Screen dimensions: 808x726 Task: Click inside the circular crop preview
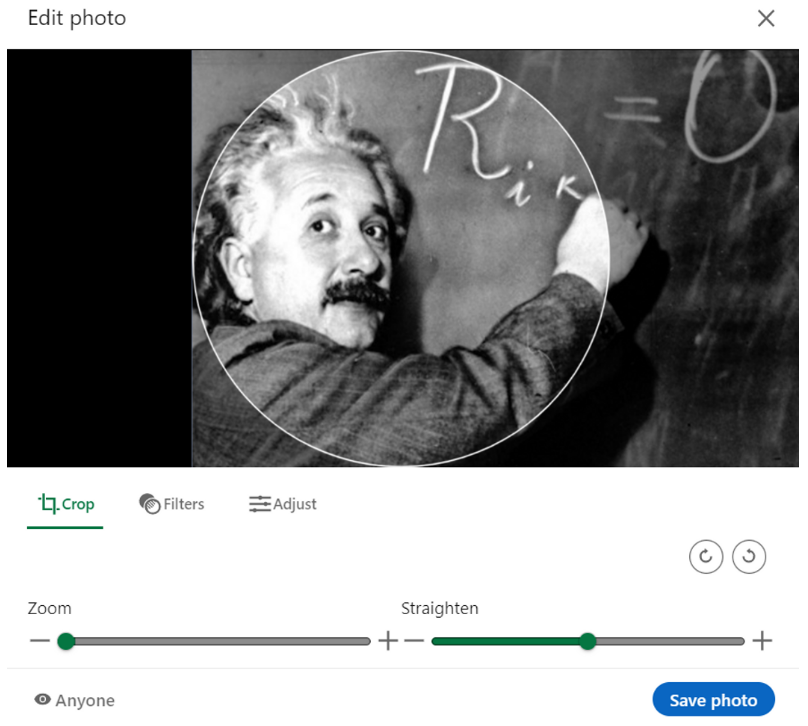(401, 258)
